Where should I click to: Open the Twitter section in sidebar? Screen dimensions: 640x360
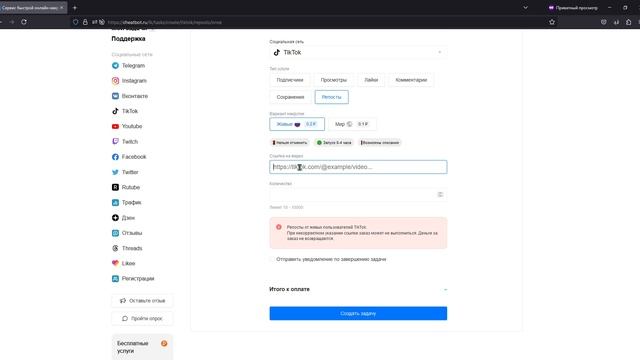click(125, 172)
